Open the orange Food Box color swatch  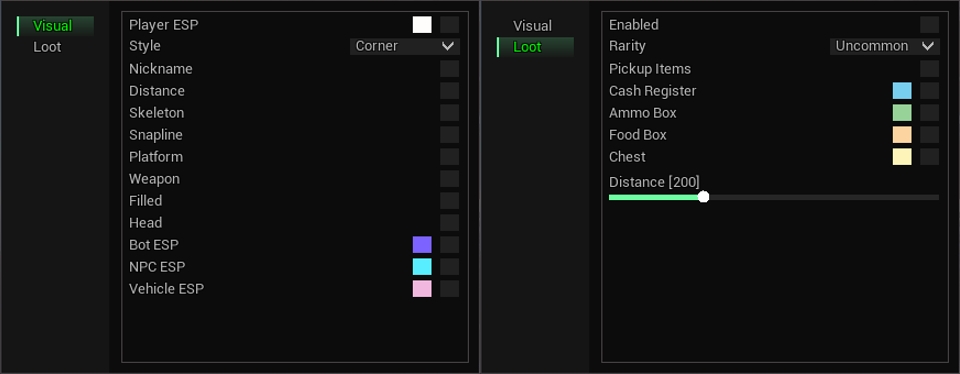[902, 135]
